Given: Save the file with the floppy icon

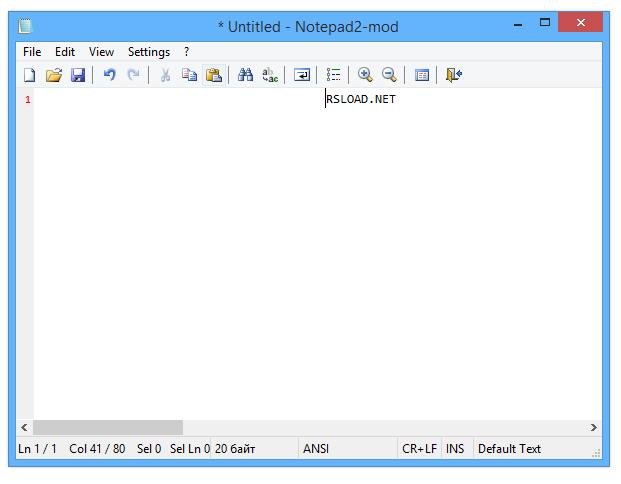Looking at the screenshot, I should point(78,75).
